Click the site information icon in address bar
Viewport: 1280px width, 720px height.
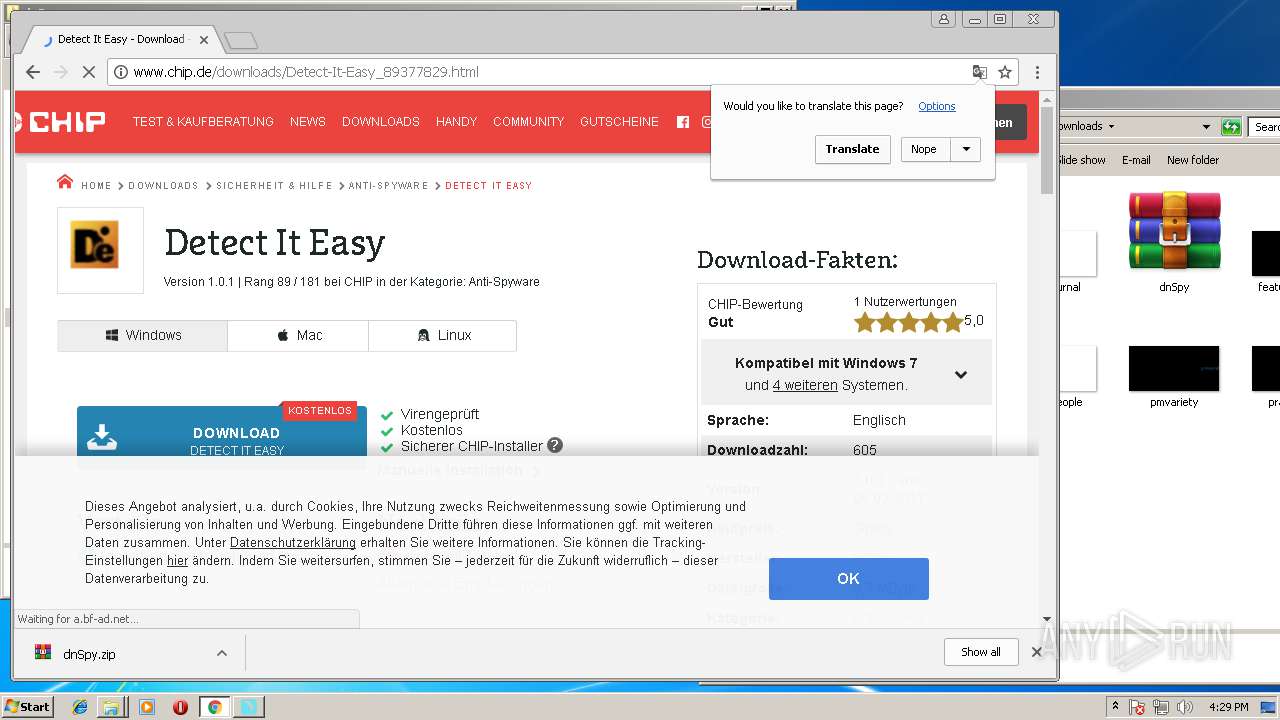(120, 72)
